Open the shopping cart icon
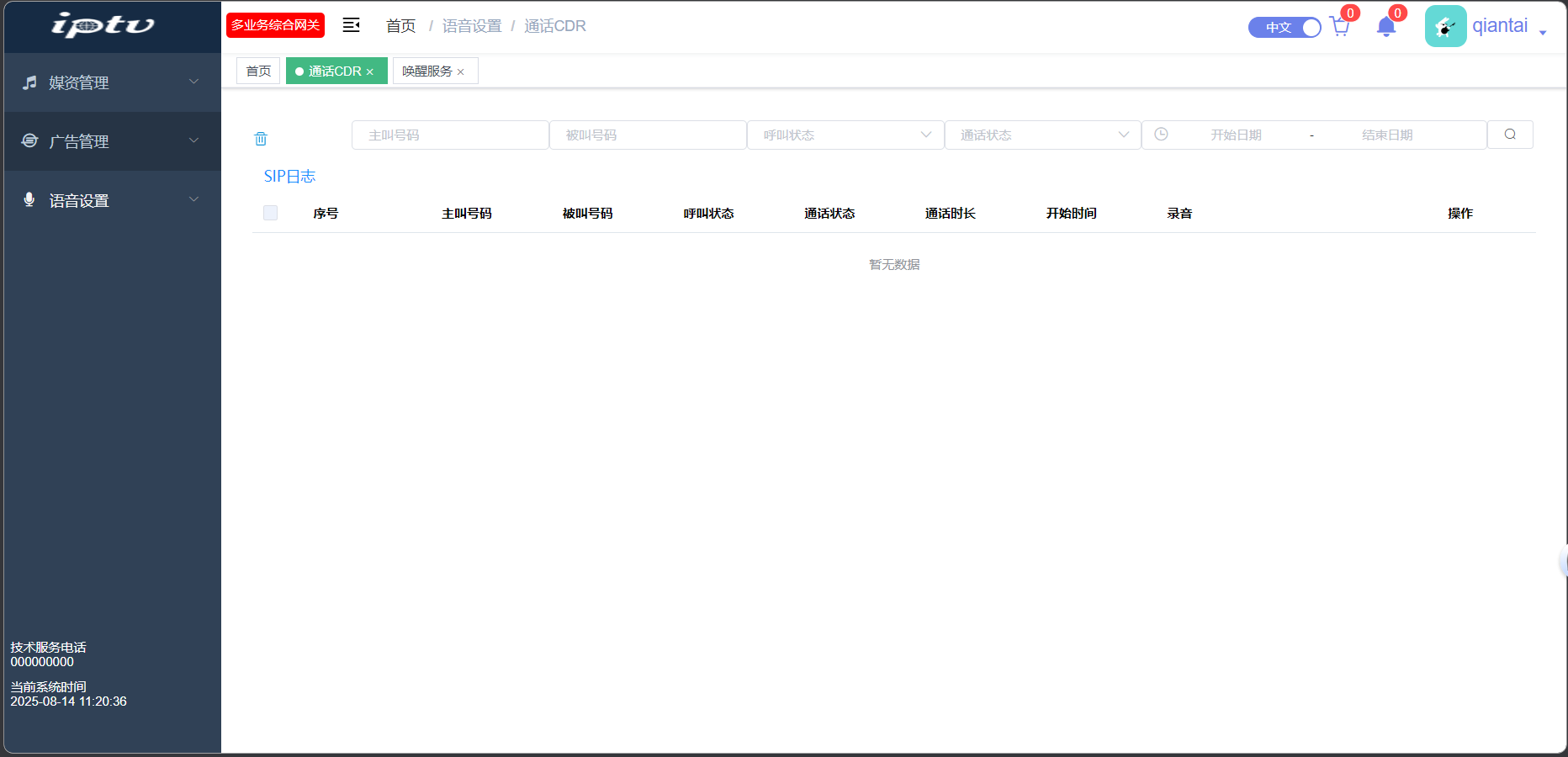1568x757 pixels. coord(1339,27)
